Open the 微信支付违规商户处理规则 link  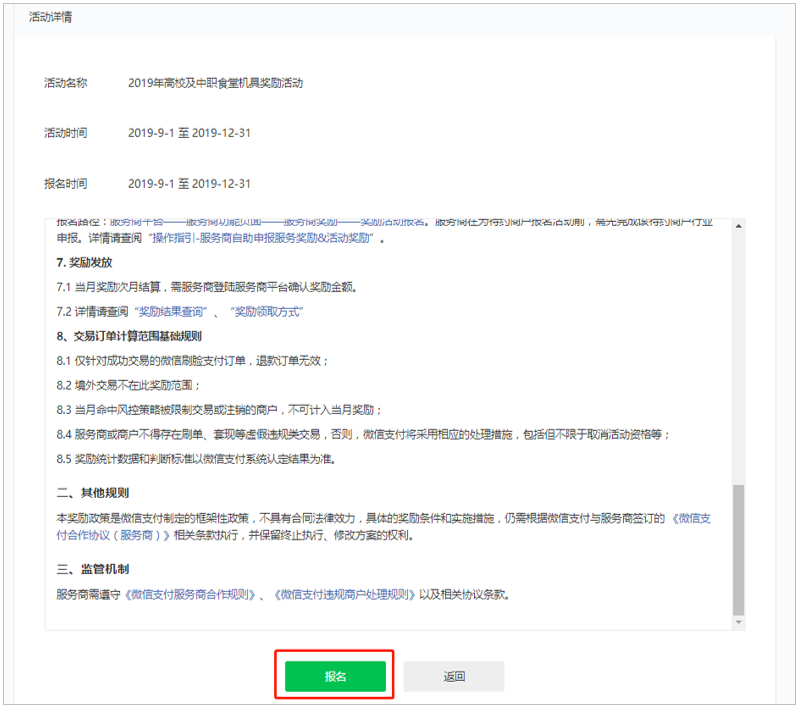click(345, 594)
